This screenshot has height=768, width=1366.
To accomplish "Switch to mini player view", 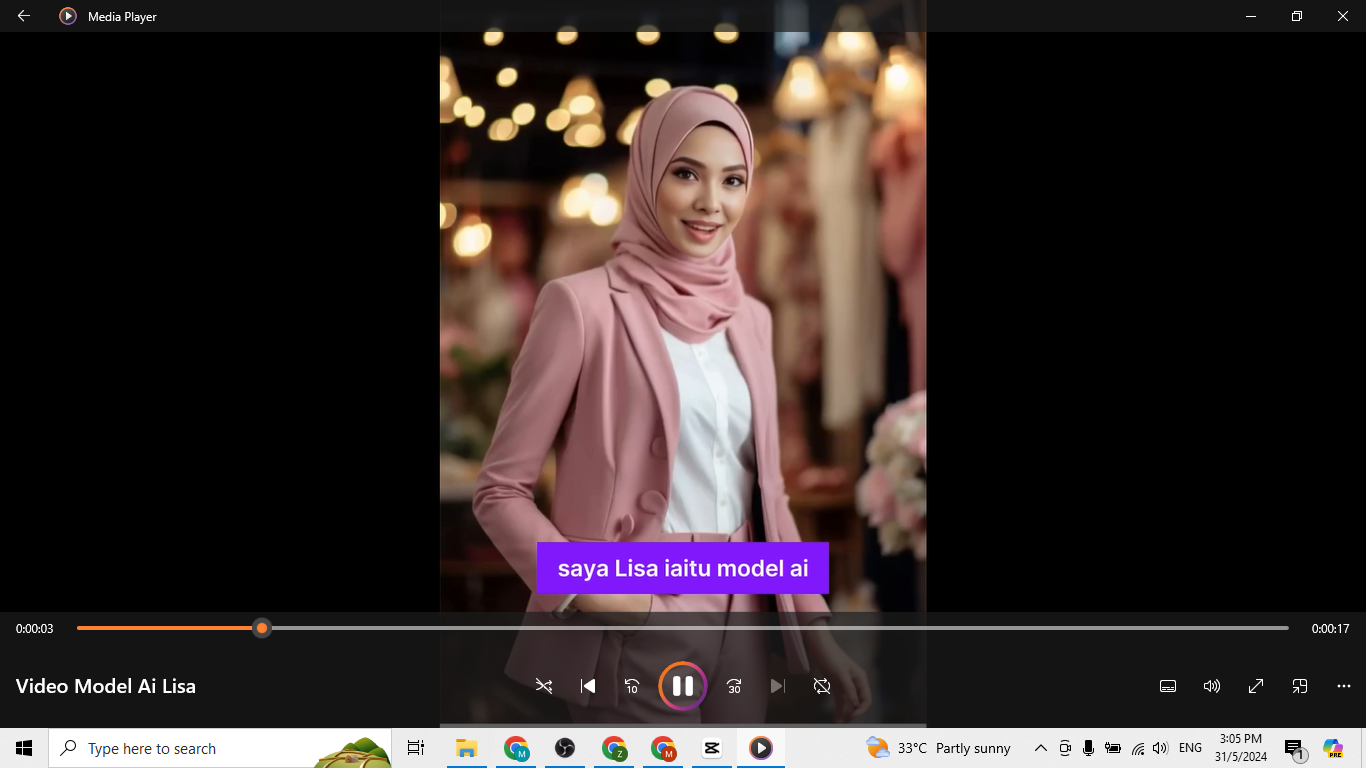I will pyautogui.click(x=1300, y=686).
